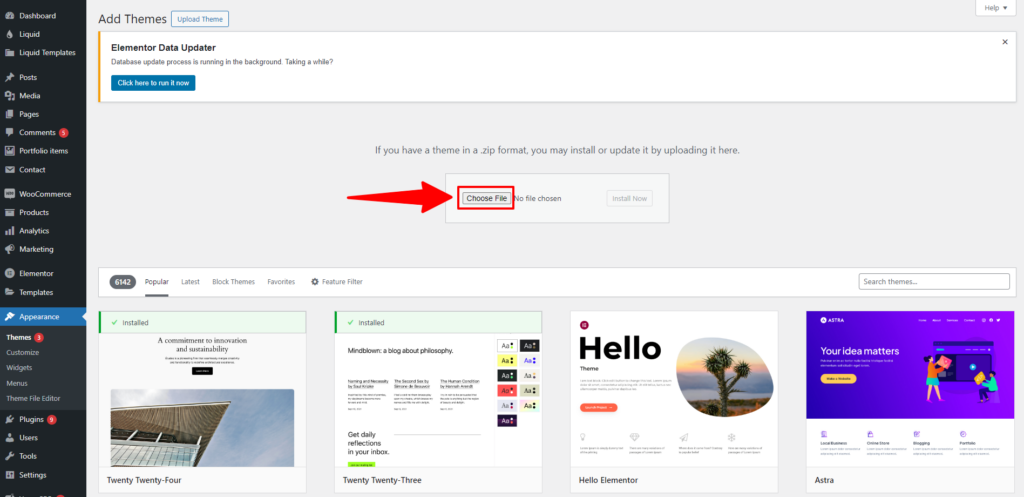This screenshot has width=1024, height=497.
Task: Click the Products box icon
Action: 9,212
